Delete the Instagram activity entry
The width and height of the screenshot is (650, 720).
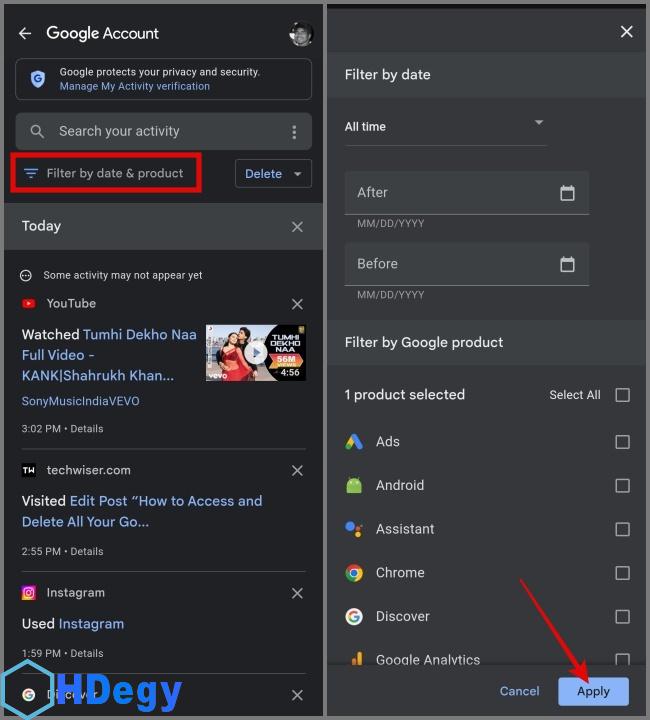click(297, 594)
